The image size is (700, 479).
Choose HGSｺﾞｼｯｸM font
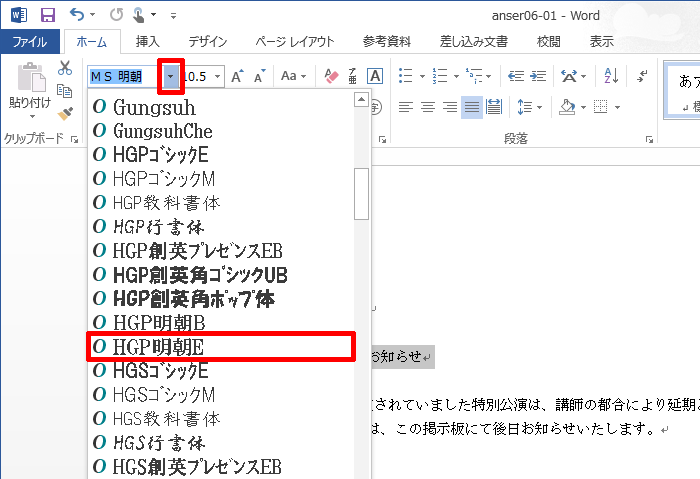pyautogui.click(x=222, y=395)
